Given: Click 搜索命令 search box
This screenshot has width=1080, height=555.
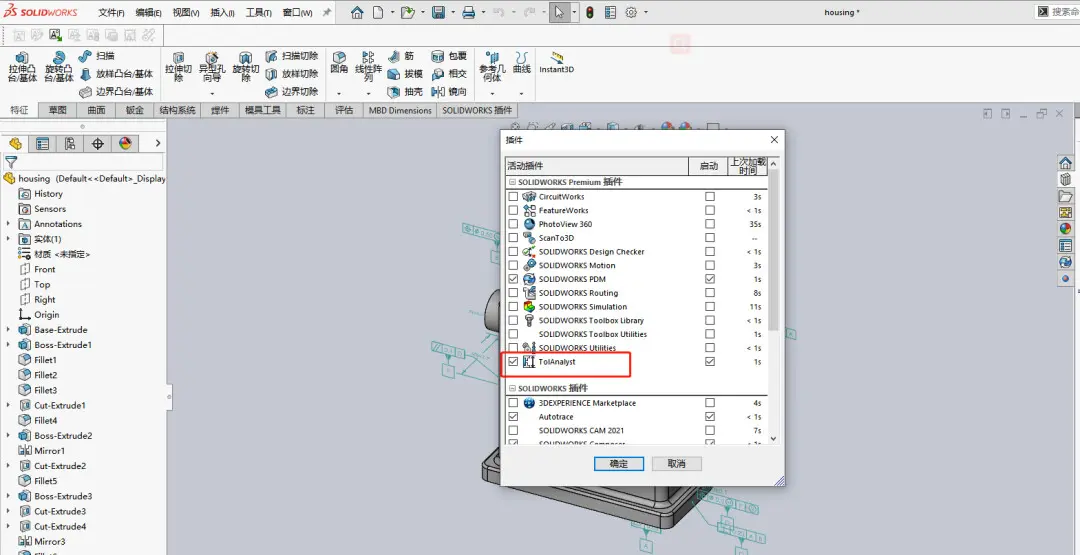Looking at the screenshot, I should (1058, 12).
